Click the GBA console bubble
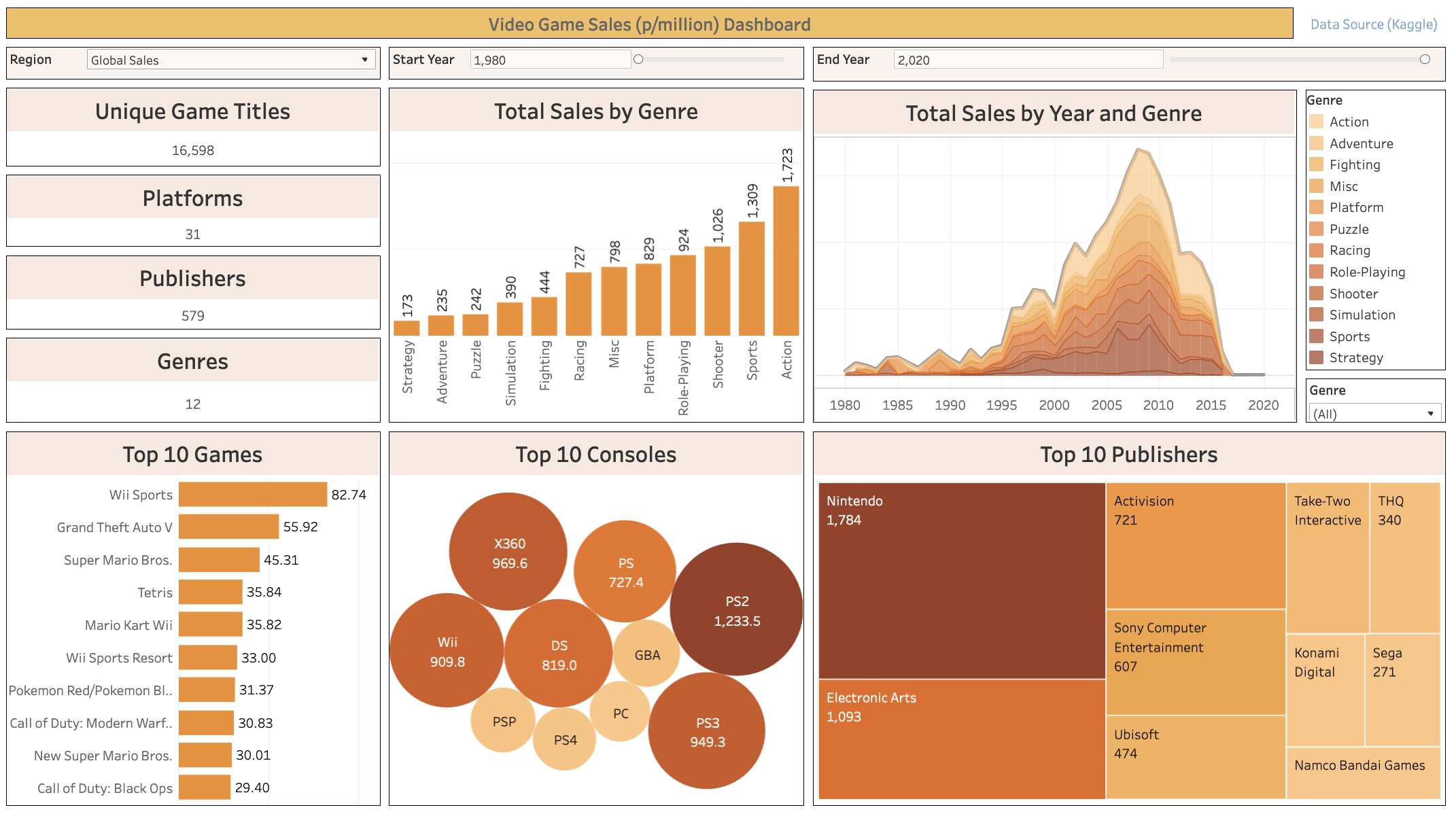Image resolution: width=1456 pixels, height=814 pixels. point(646,654)
